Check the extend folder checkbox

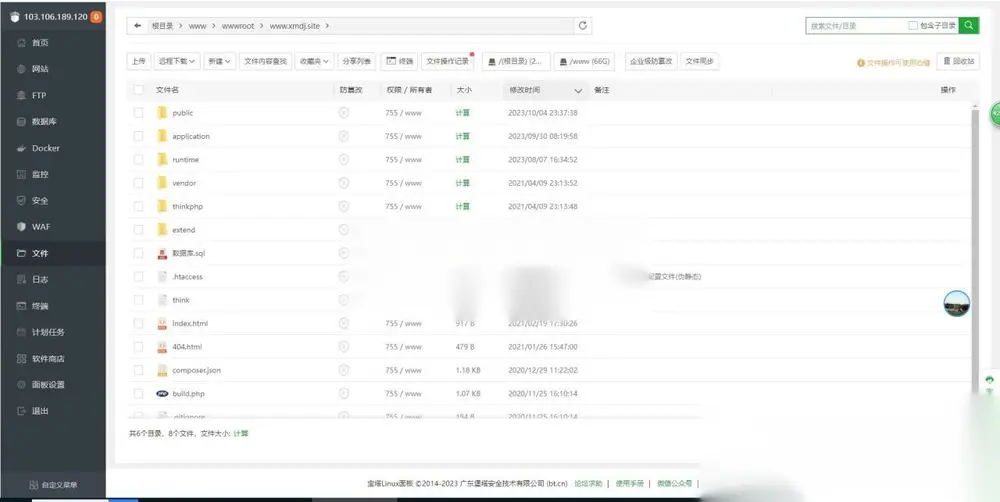point(138,230)
